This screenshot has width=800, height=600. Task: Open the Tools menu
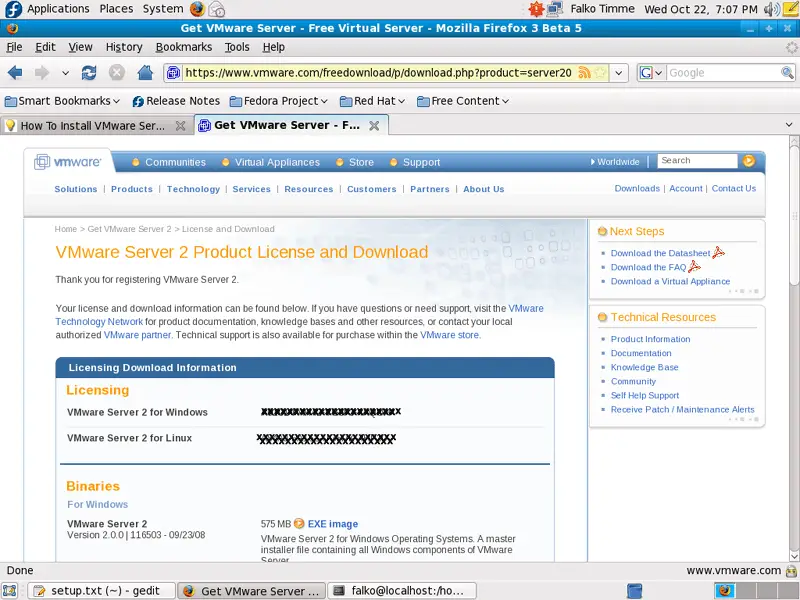237,47
